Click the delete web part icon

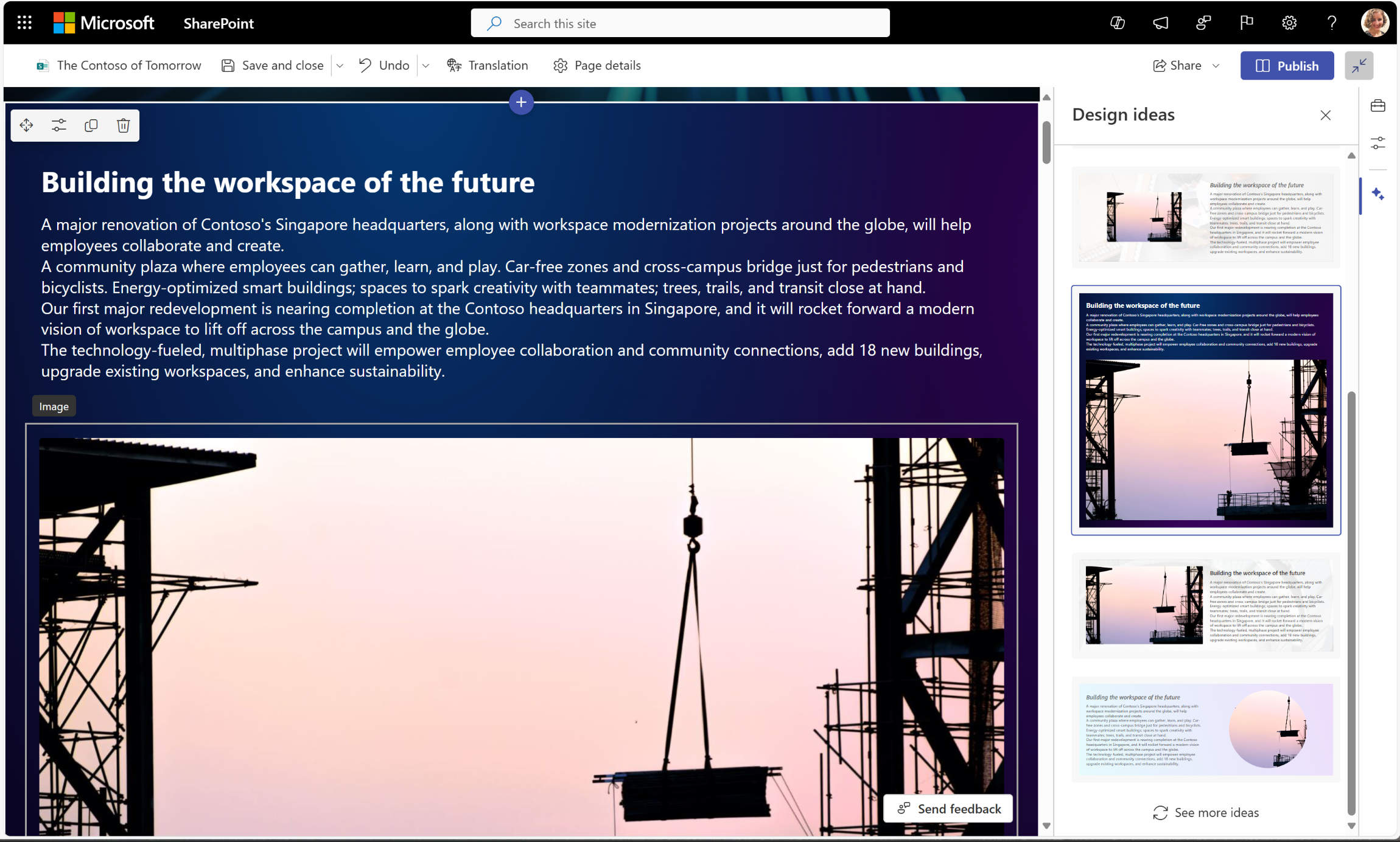124,125
